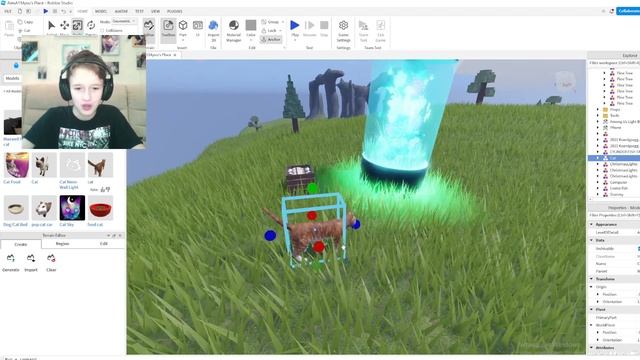
Task: Open the Material Manager
Action: point(233,30)
